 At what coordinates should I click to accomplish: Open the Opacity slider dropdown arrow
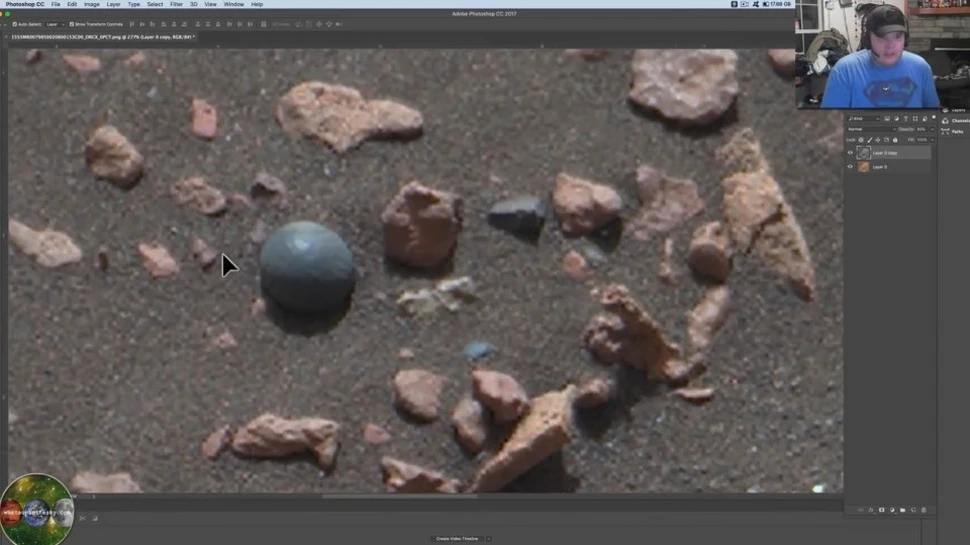[932, 129]
